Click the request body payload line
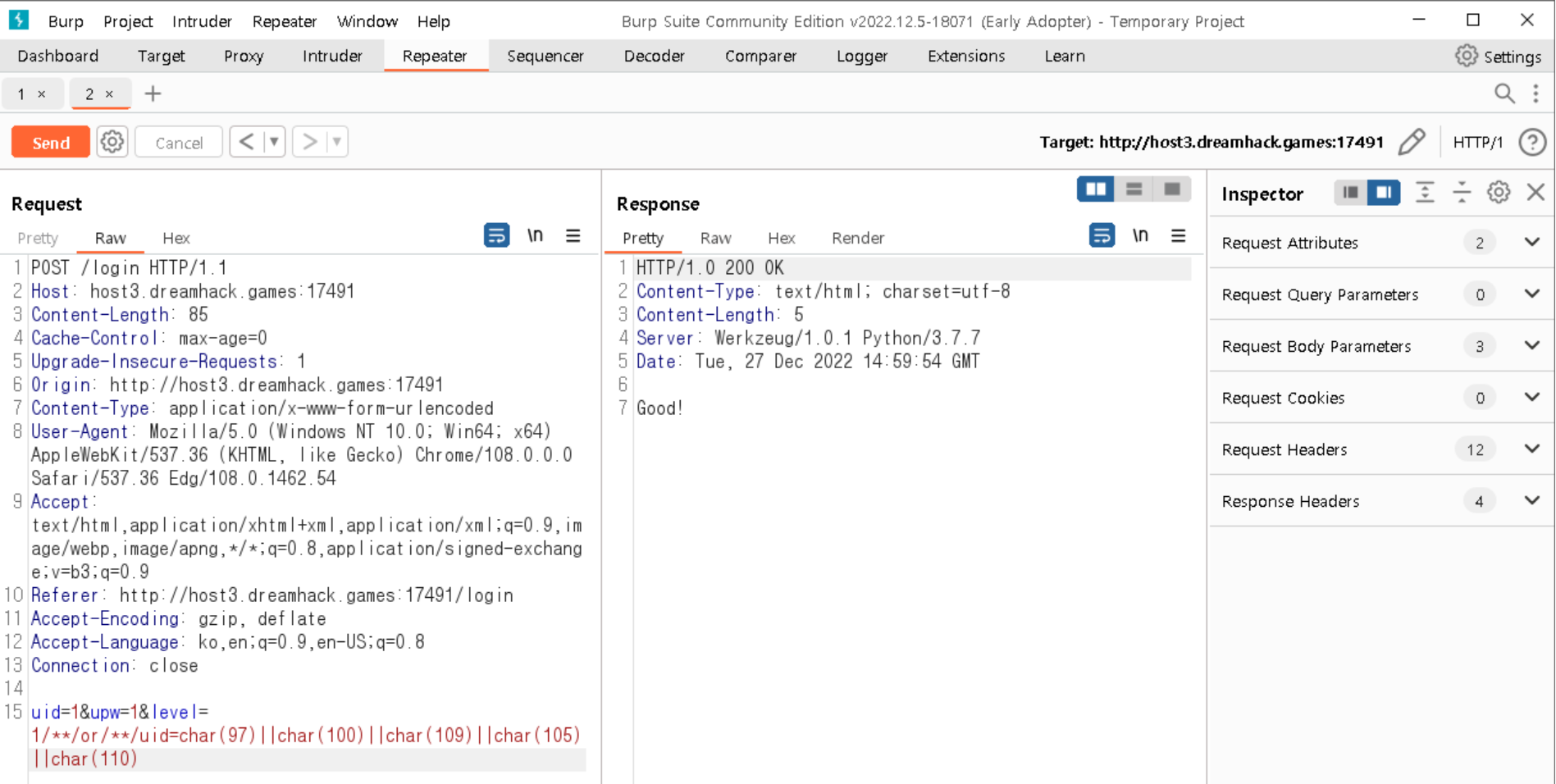 [x=306, y=735]
